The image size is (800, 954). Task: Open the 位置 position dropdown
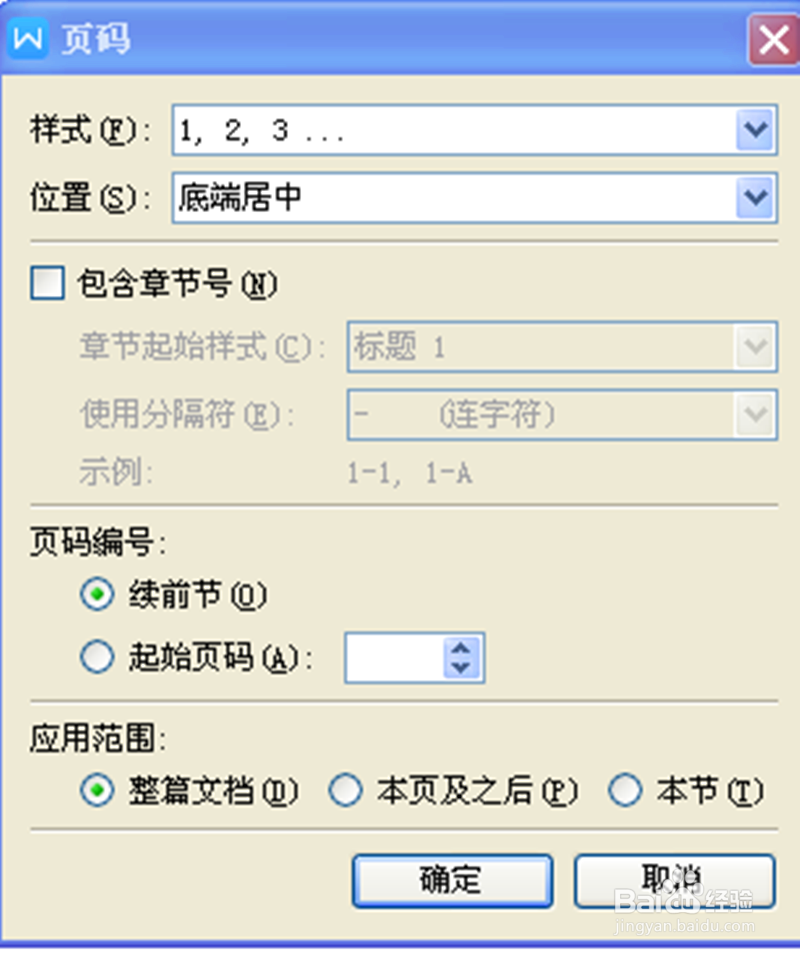click(x=757, y=198)
